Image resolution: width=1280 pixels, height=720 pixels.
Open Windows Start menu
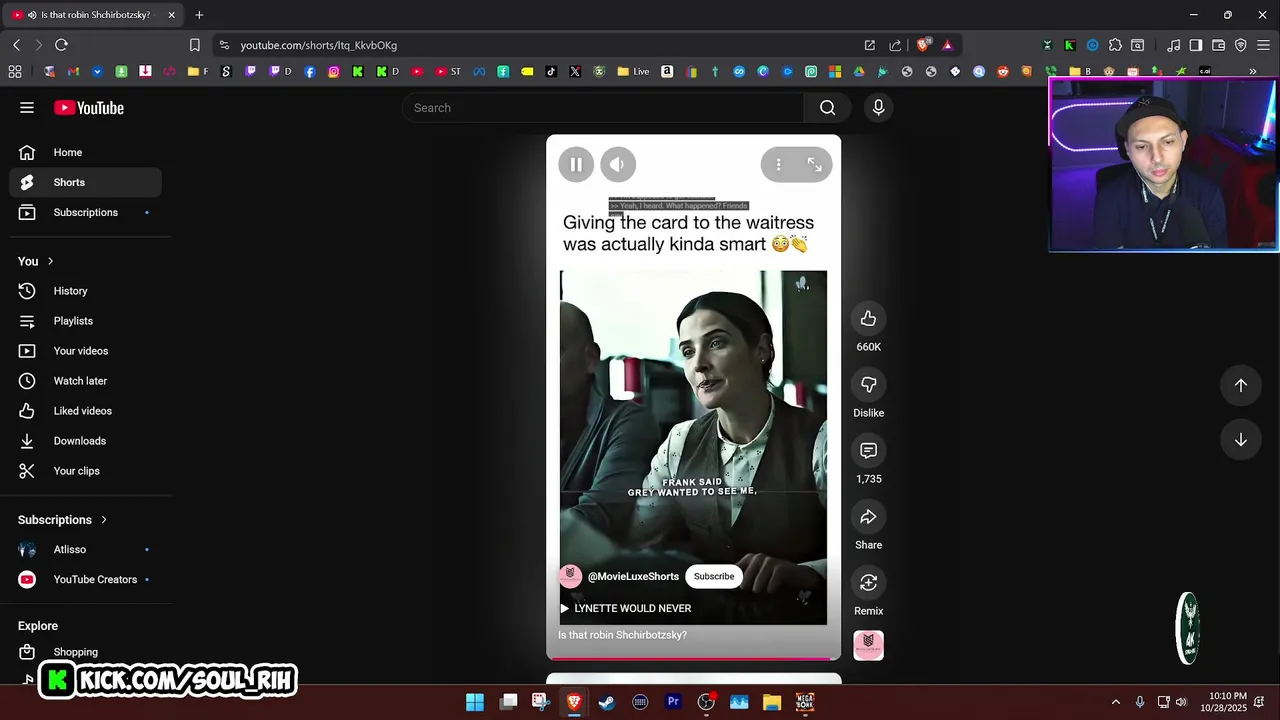475,702
